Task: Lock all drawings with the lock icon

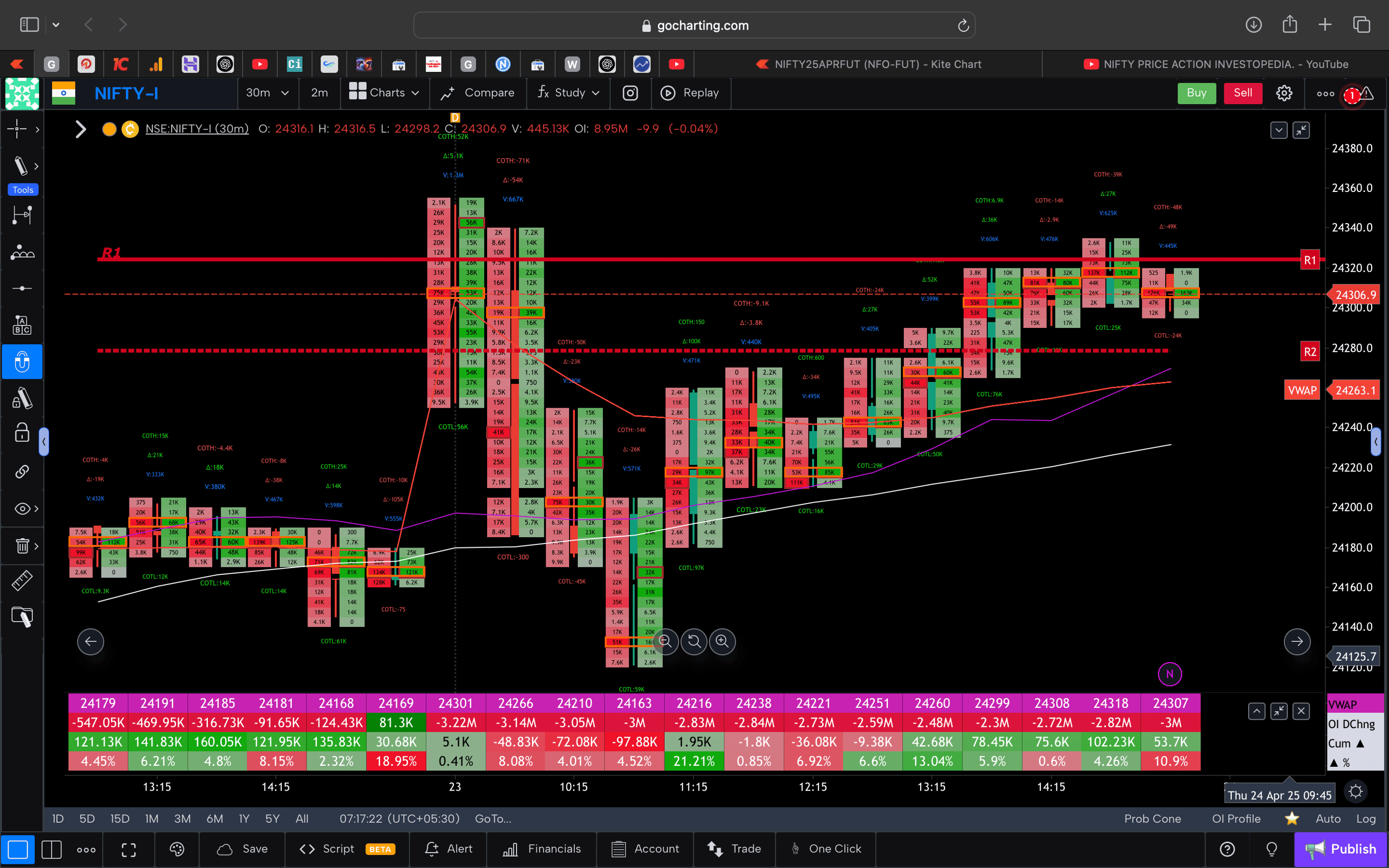Action: pyautogui.click(x=21, y=433)
